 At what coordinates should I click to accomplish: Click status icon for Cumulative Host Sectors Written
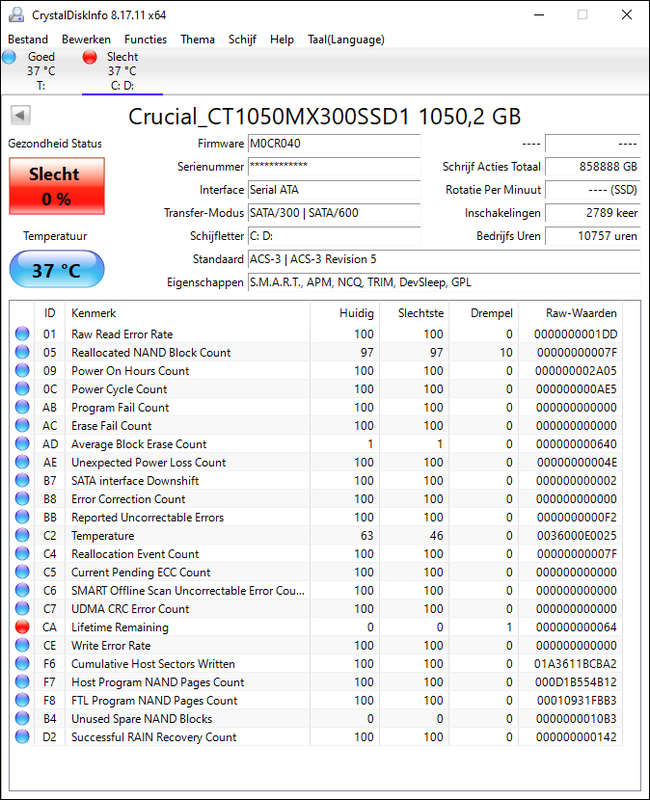coord(22,664)
